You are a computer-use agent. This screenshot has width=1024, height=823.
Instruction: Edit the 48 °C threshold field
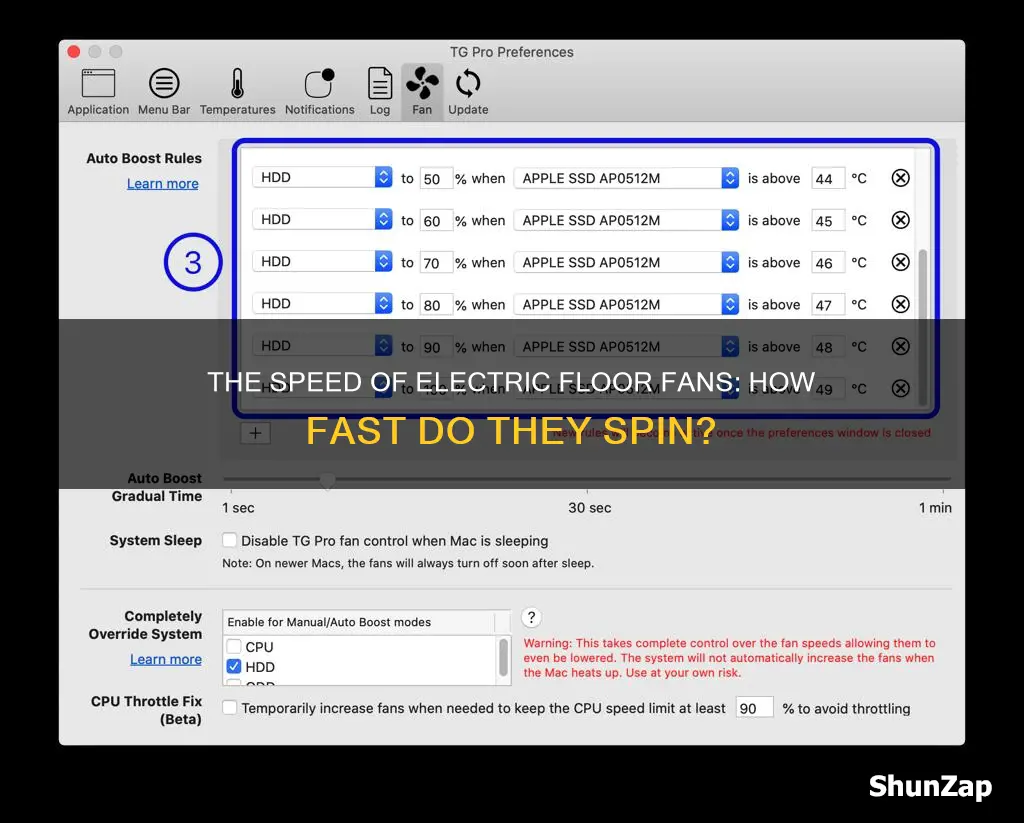(827, 347)
